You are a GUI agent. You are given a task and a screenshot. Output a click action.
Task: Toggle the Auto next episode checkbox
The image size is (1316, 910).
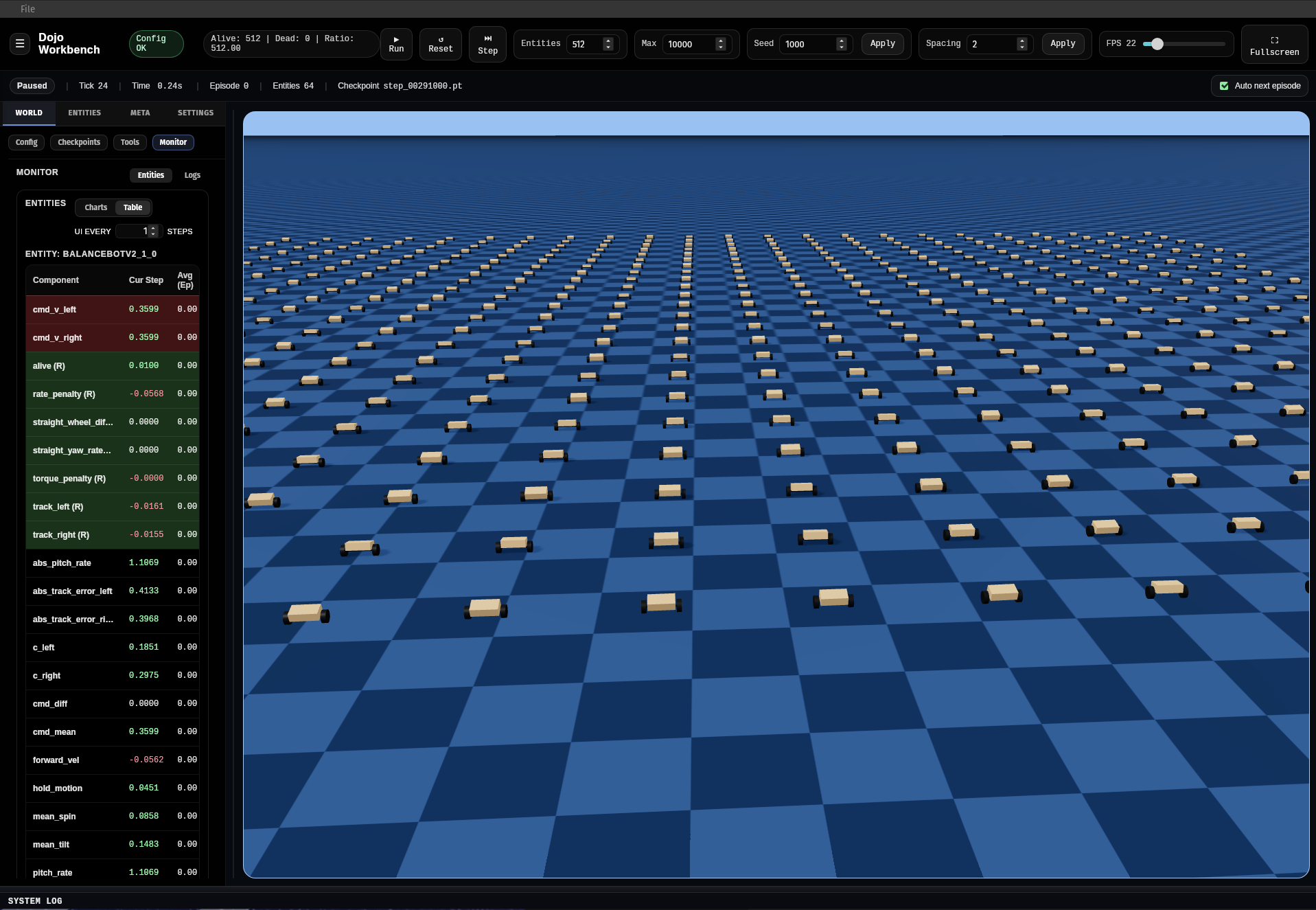point(1223,86)
